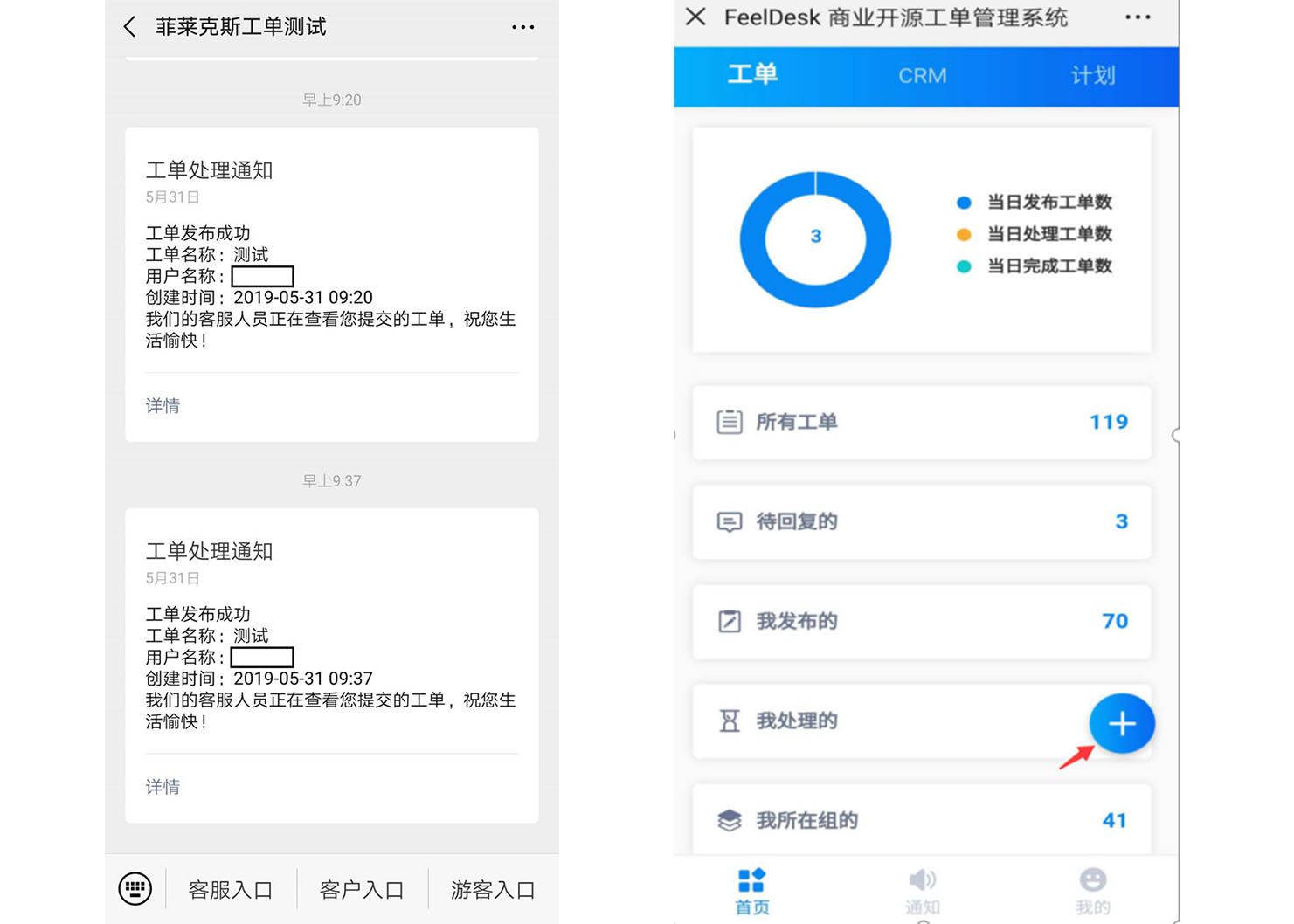Switch to the 工单 tab
This screenshot has width=1294, height=924.
click(x=752, y=75)
